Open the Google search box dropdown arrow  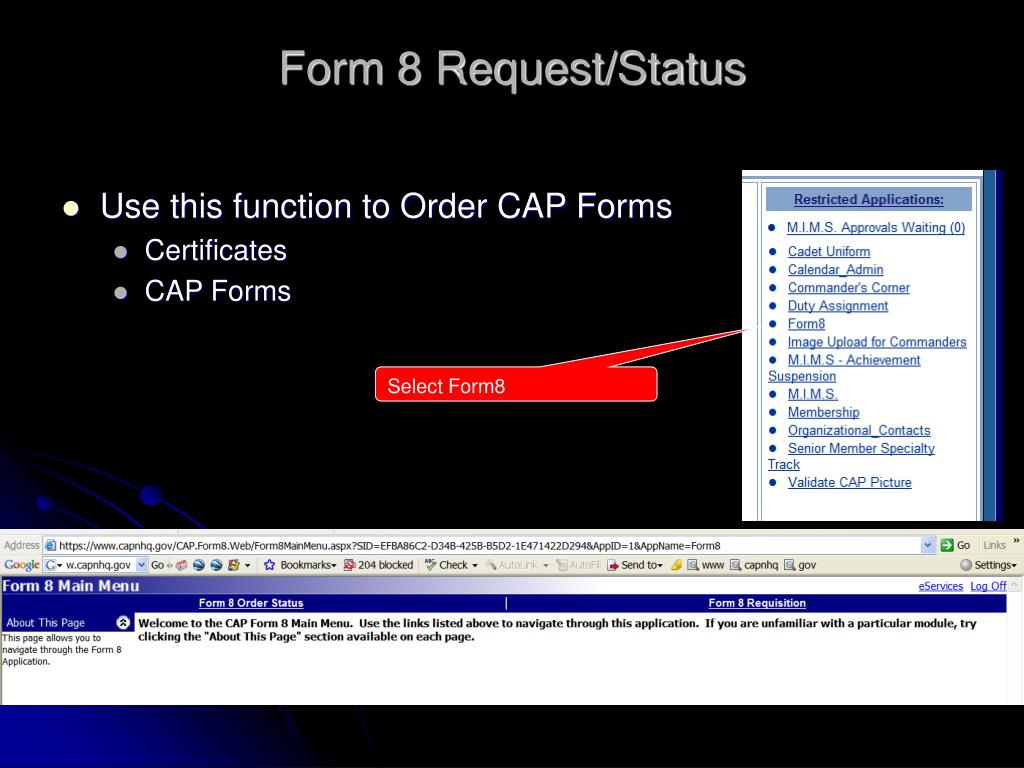[x=142, y=565]
